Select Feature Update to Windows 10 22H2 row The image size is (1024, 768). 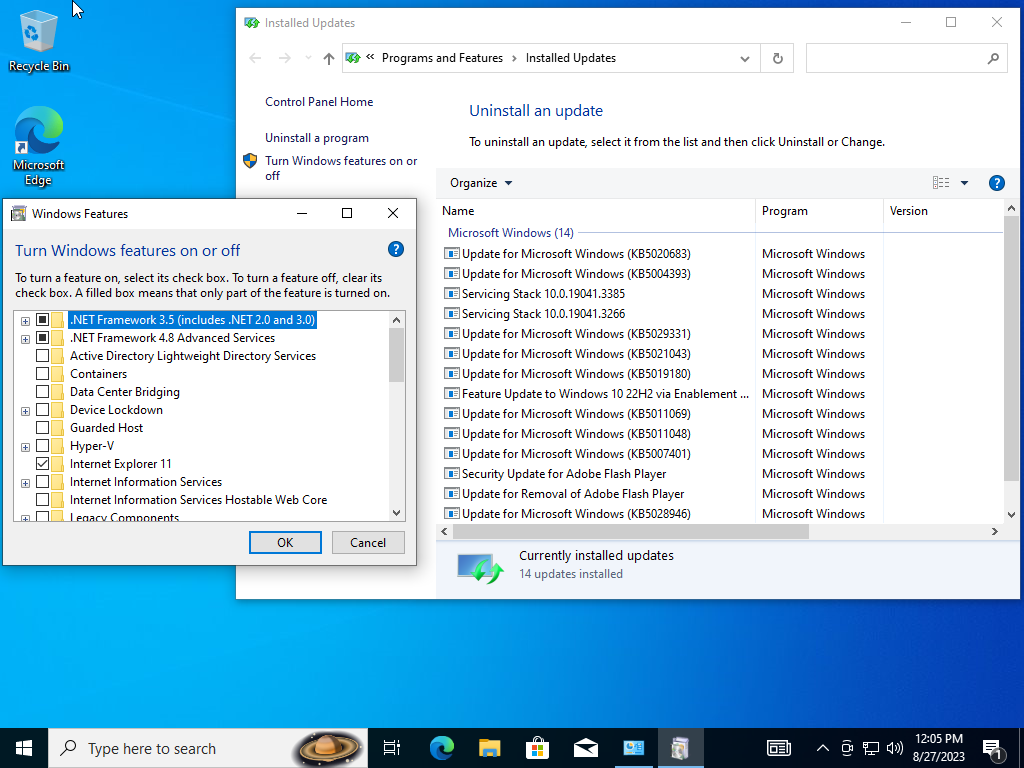pos(720,394)
